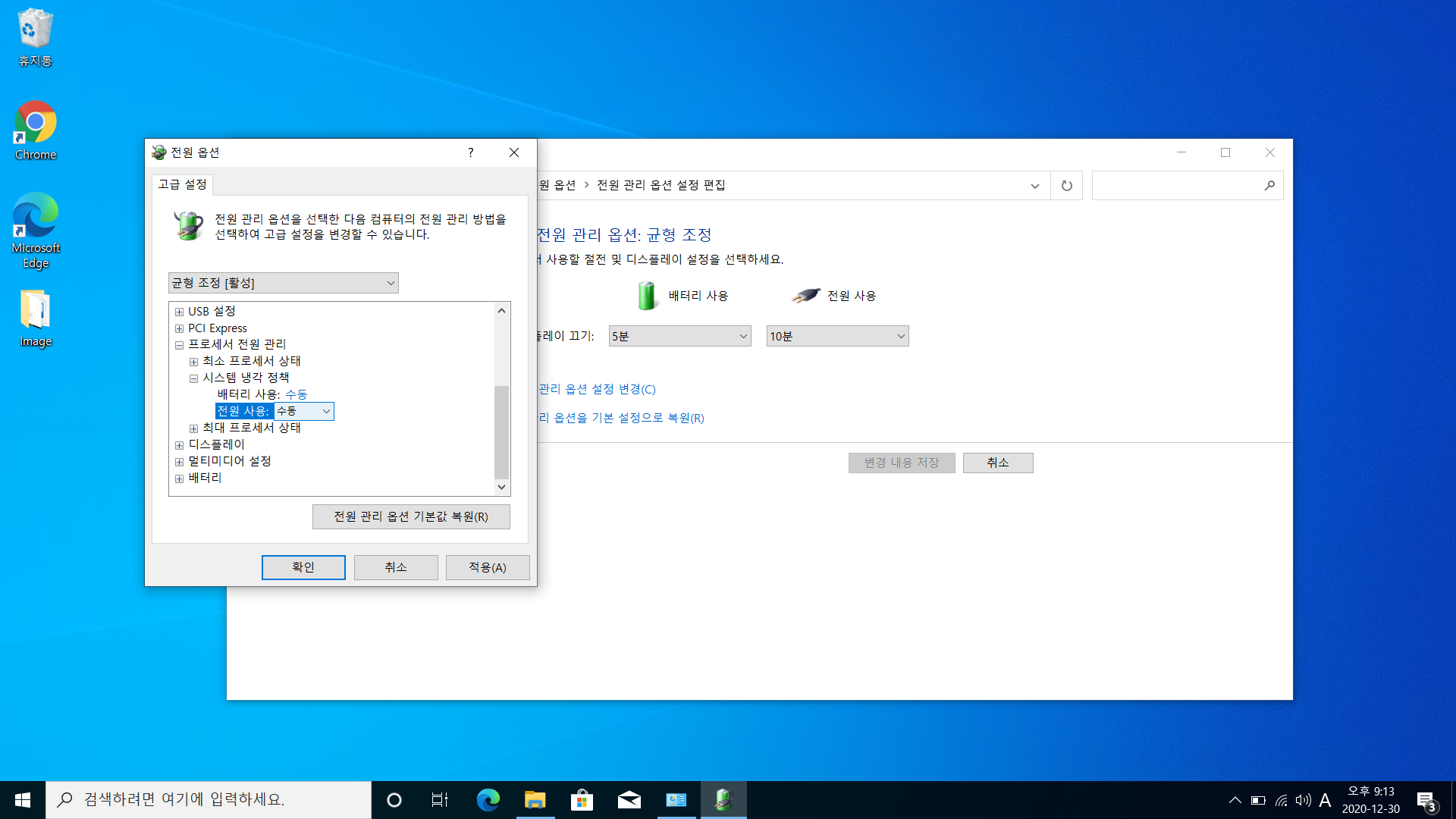Open File Explorer from the taskbar
The image size is (1456, 819).
point(535,800)
